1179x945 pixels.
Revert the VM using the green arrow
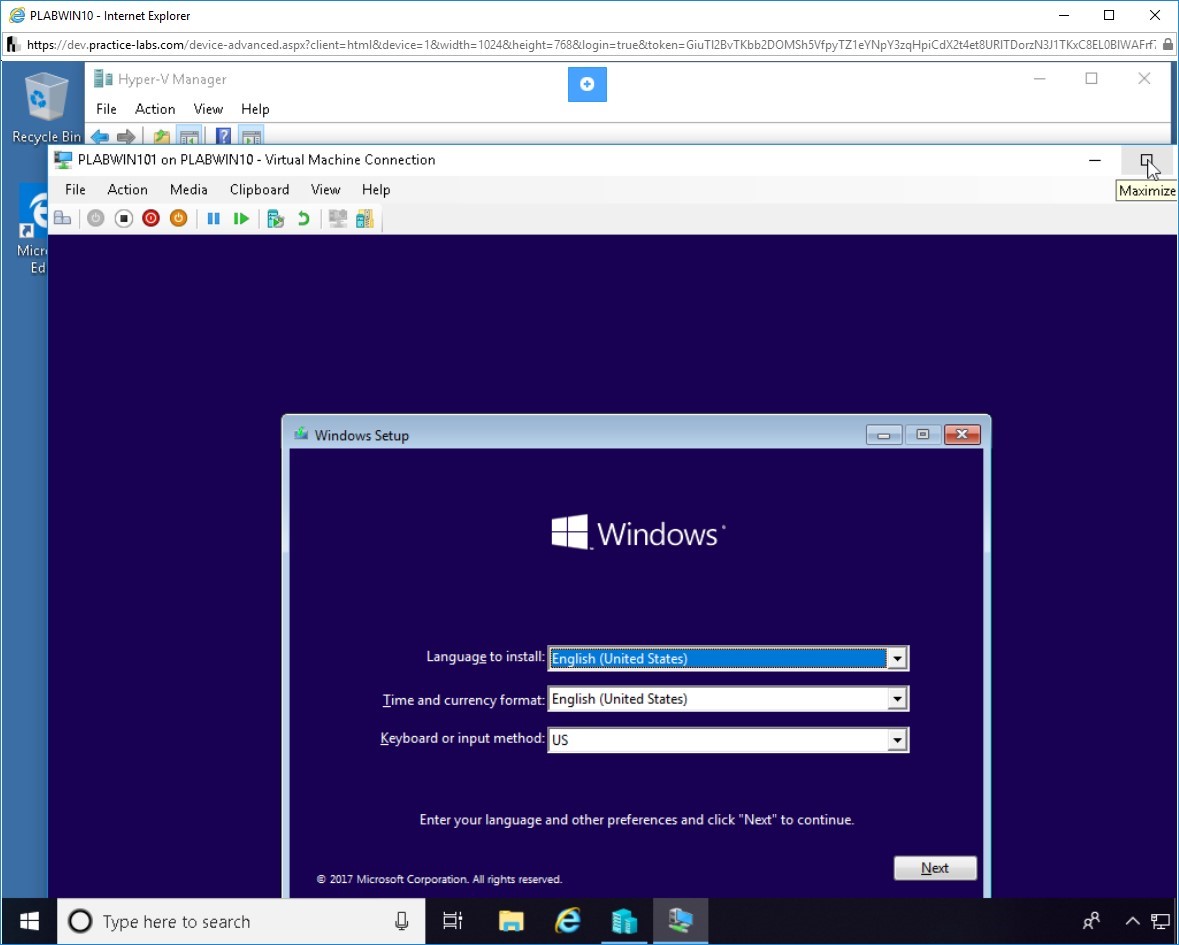(x=304, y=219)
